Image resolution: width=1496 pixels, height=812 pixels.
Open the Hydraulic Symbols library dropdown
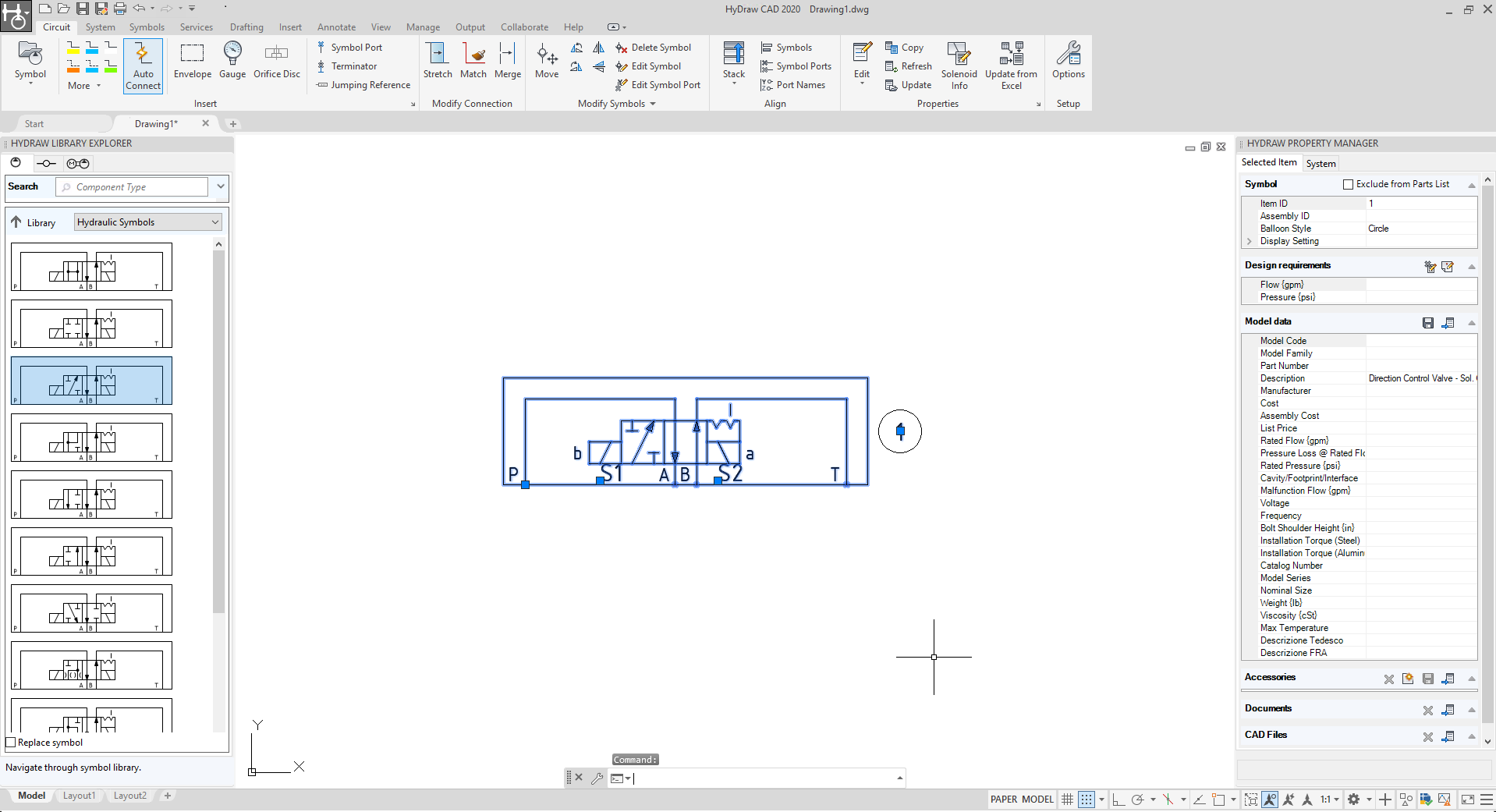tap(148, 222)
